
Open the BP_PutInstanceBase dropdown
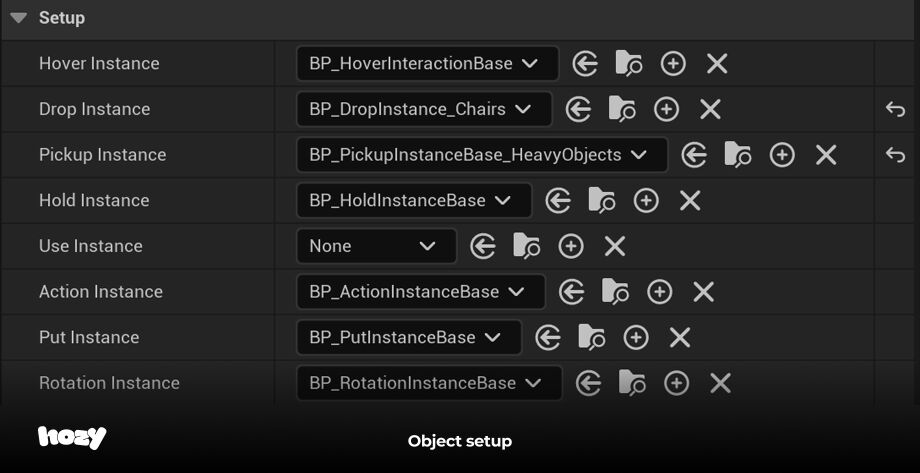tap(409, 337)
